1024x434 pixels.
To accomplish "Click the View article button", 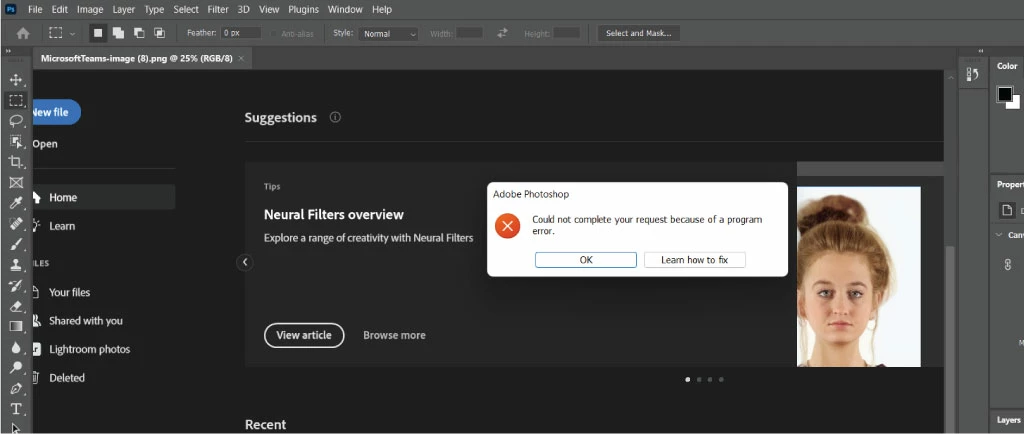I will (x=304, y=335).
